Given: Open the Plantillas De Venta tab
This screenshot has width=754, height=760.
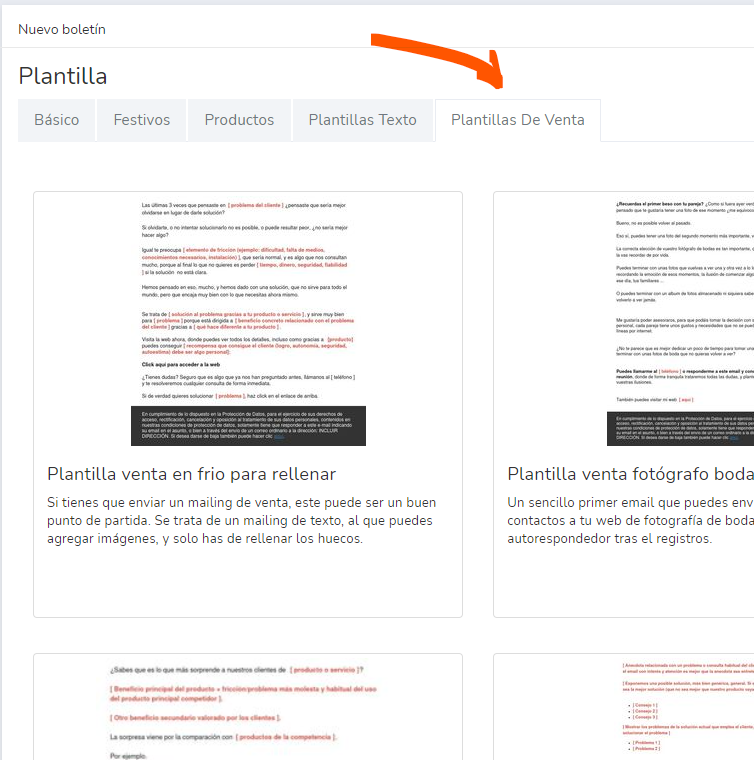Looking at the screenshot, I should [x=518, y=120].
